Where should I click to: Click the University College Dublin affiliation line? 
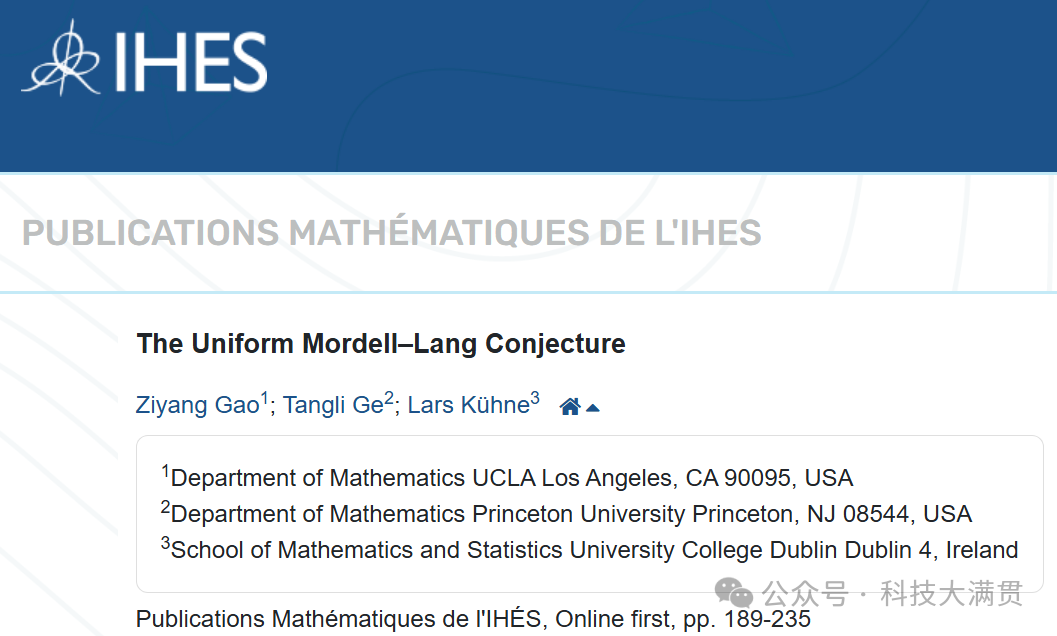tap(594, 550)
